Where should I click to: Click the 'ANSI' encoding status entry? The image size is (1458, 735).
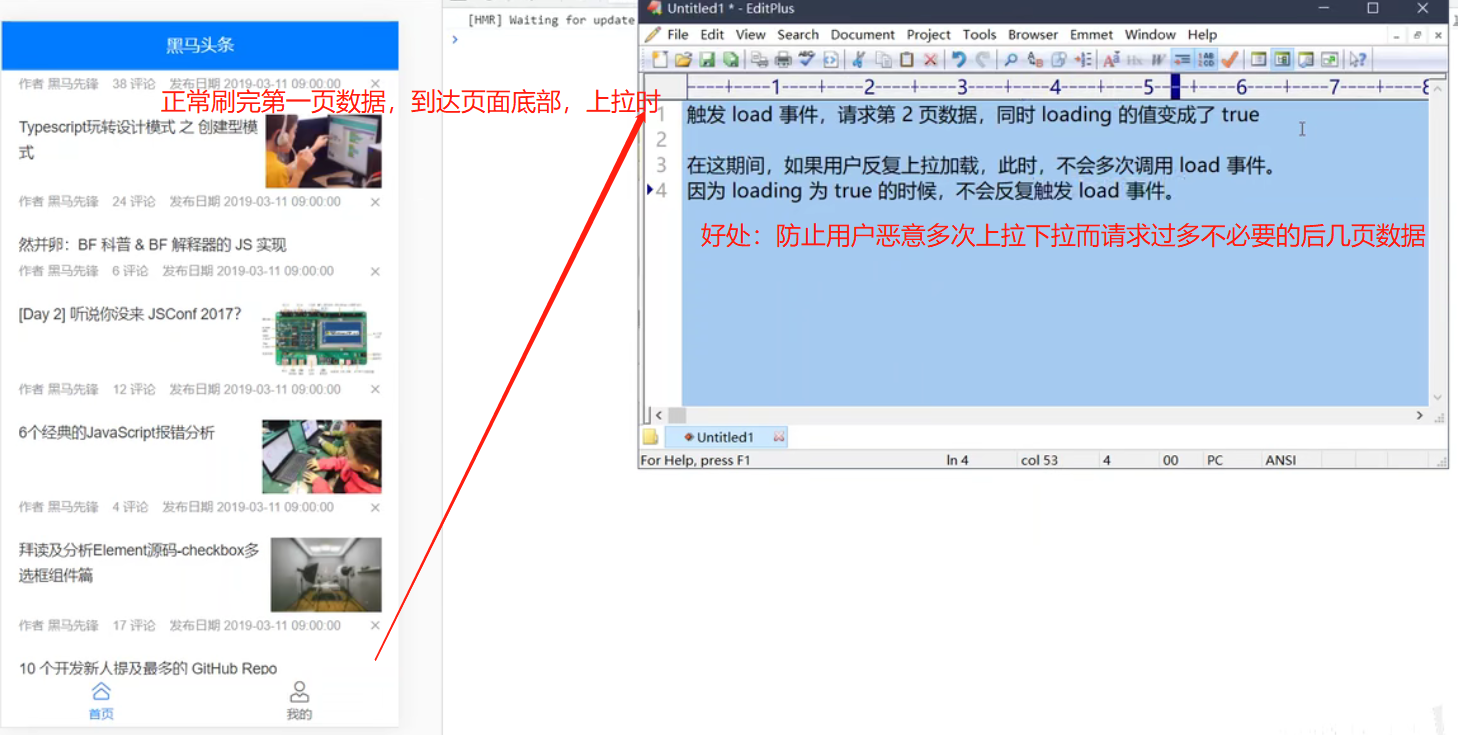pyautogui.click(x=1280, y=460)
